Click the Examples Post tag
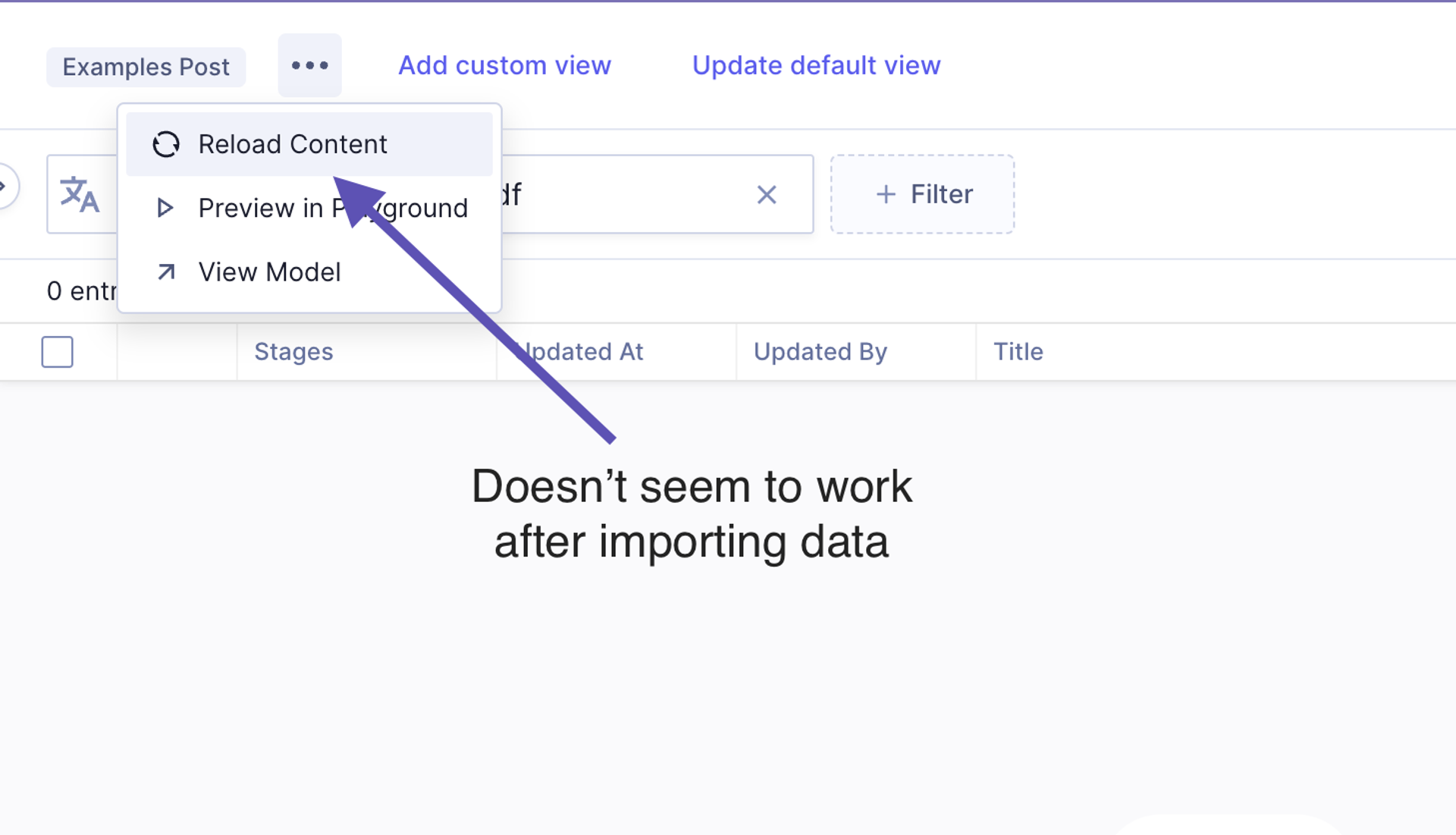 (x=146, y=67)
